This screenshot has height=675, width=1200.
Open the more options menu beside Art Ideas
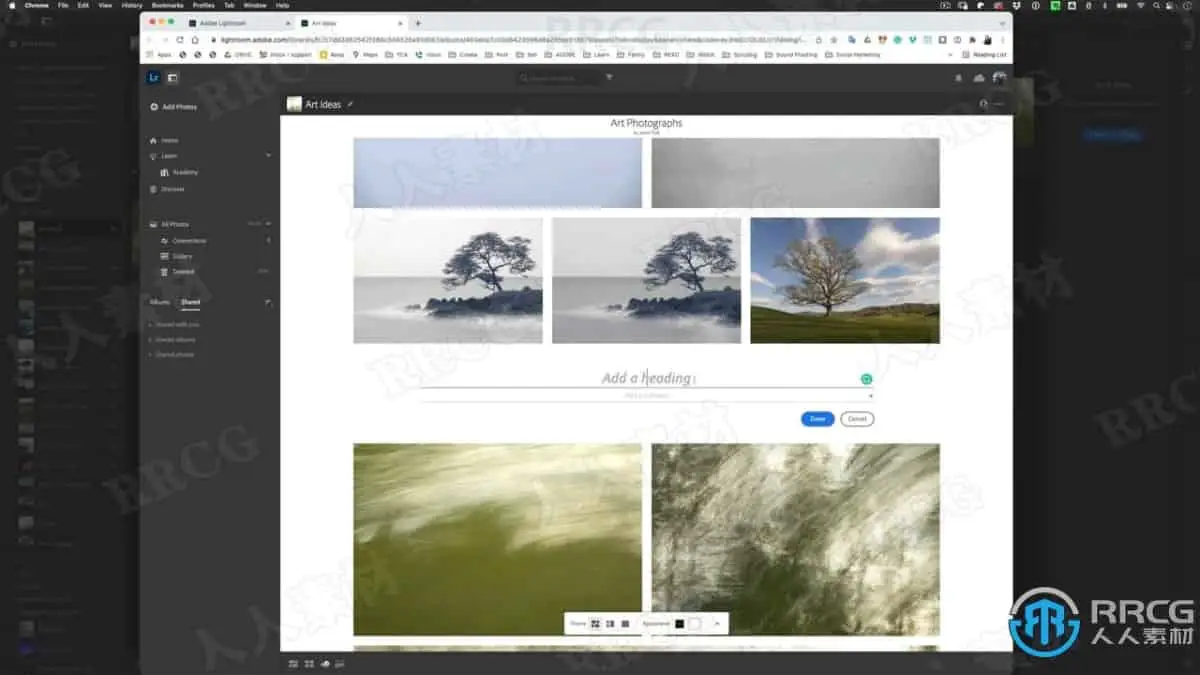[999, 104]
